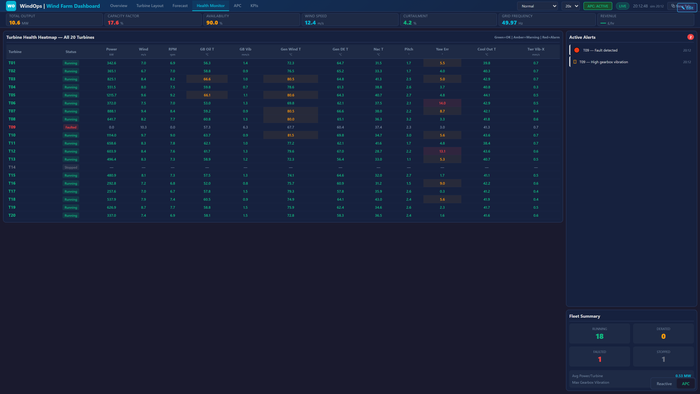Click the Availability 90.0 KPI card
Viewport: 700px width, 394px height.
tap(251, 20)
